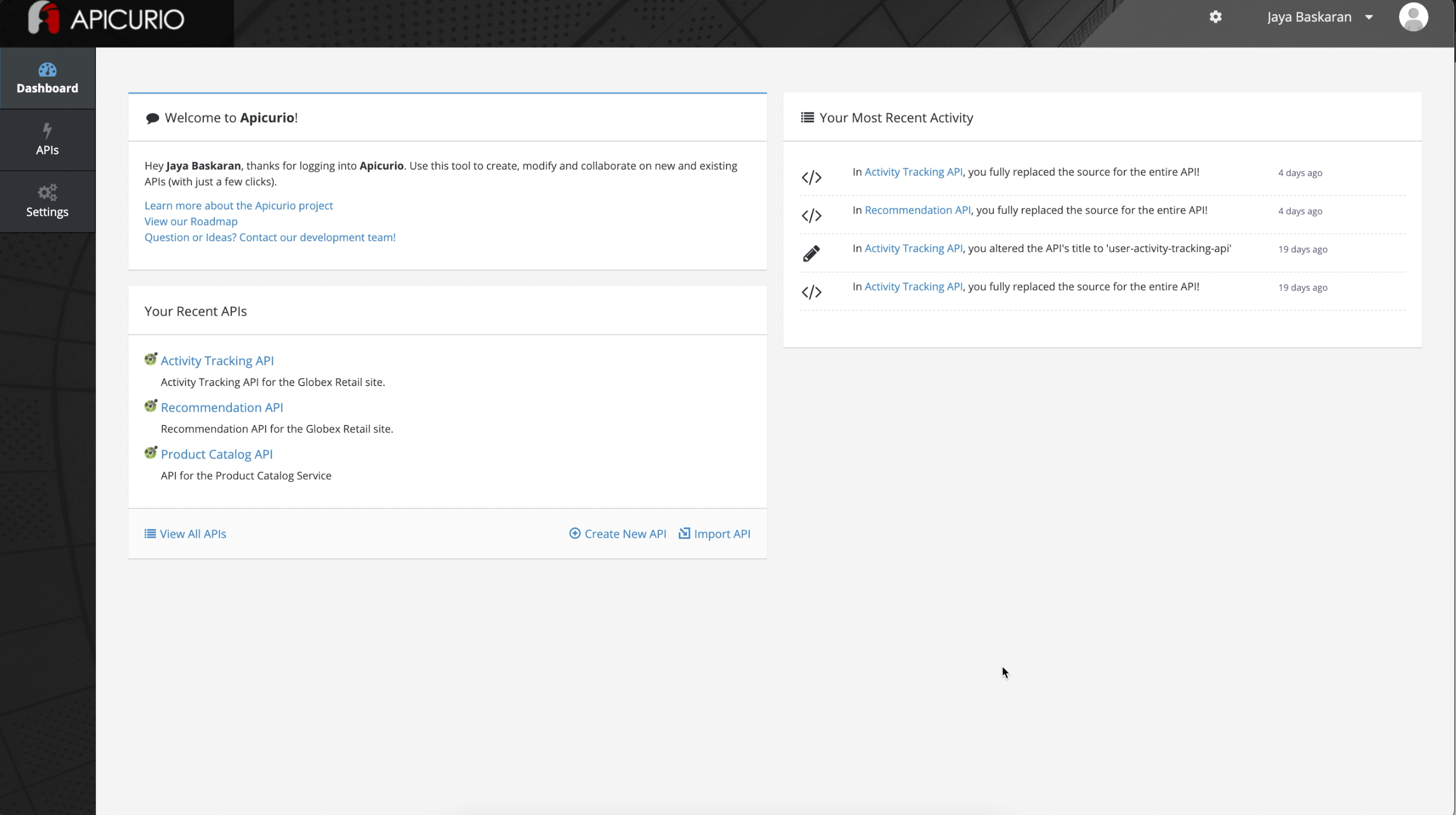Click the 'Your Recent APIs' heading
The height and width of the screenshot is (815, 1456).
[195, 312]
